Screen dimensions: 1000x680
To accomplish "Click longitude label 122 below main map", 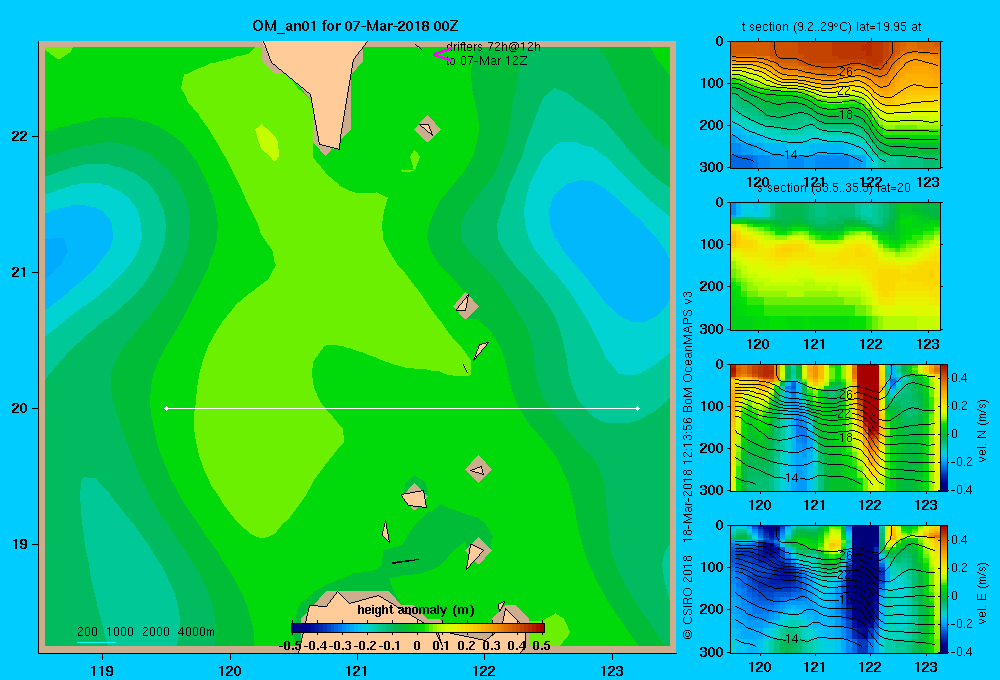I will [484, 670].
